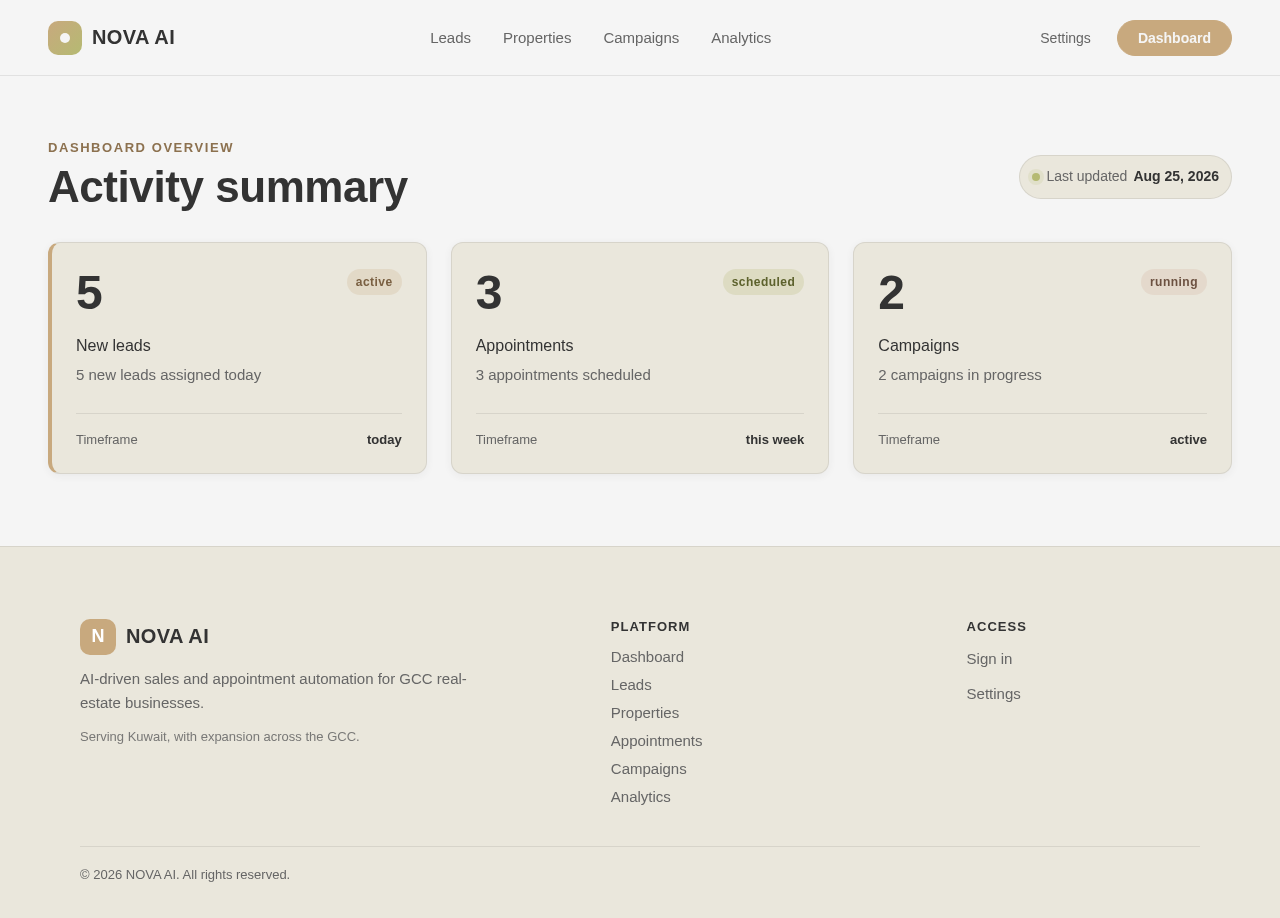Click the green status dot beside Last updated
The height and width of the screenshot is (918, 1280).
click(1036, 177)
